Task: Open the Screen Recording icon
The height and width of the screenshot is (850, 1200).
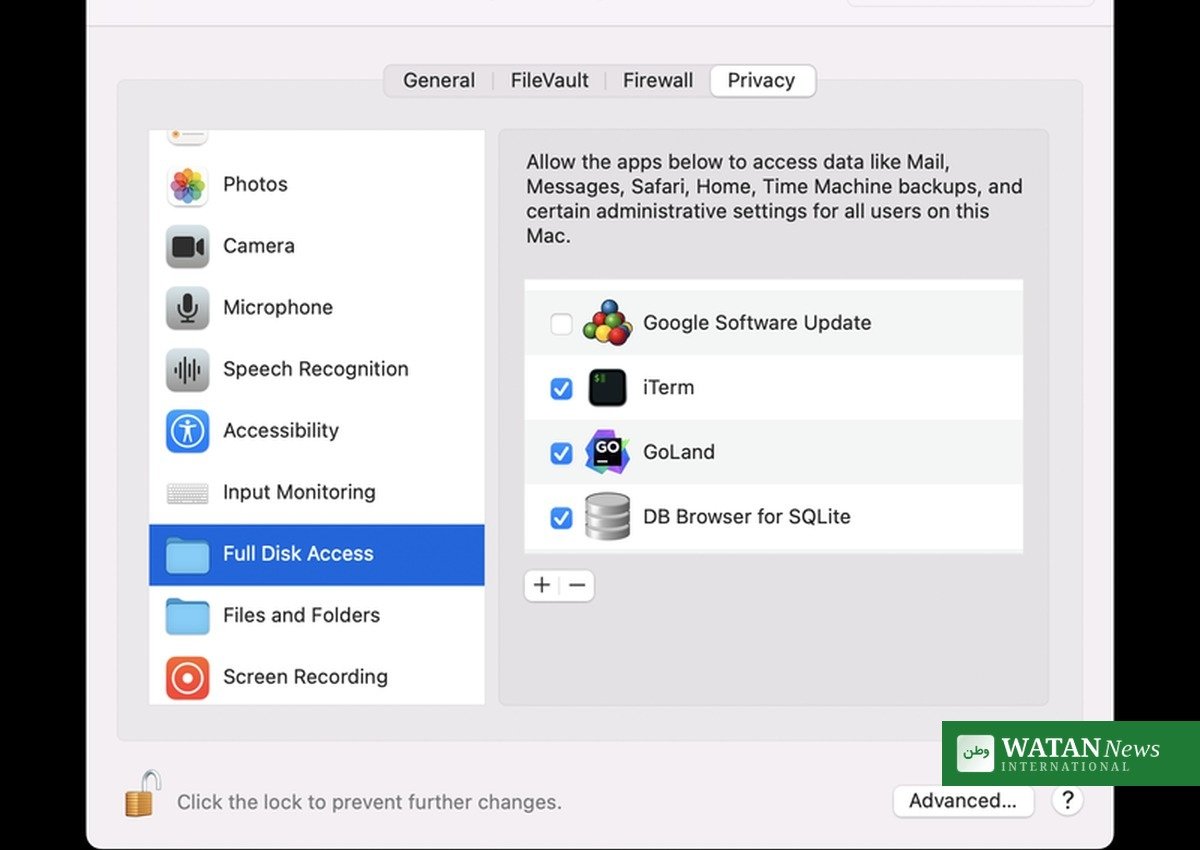Action: (187, 678)
